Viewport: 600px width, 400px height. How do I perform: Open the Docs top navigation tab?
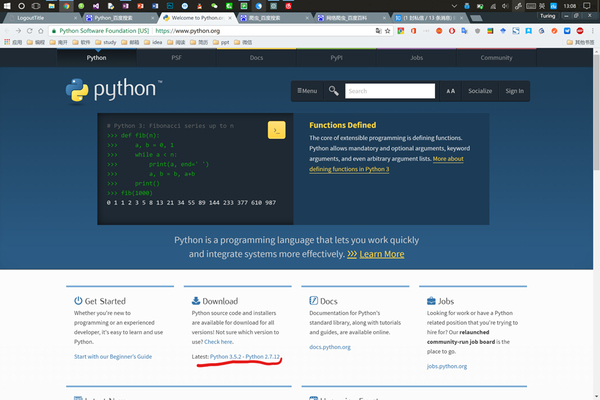[256, 58]
